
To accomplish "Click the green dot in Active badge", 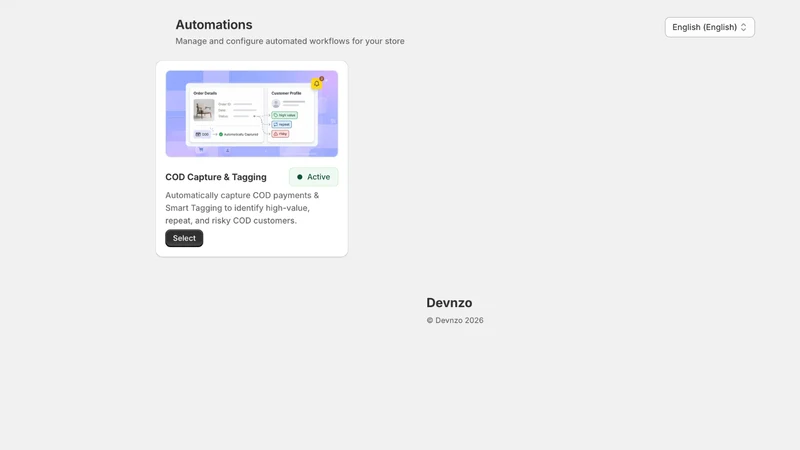I will (300, 177).
